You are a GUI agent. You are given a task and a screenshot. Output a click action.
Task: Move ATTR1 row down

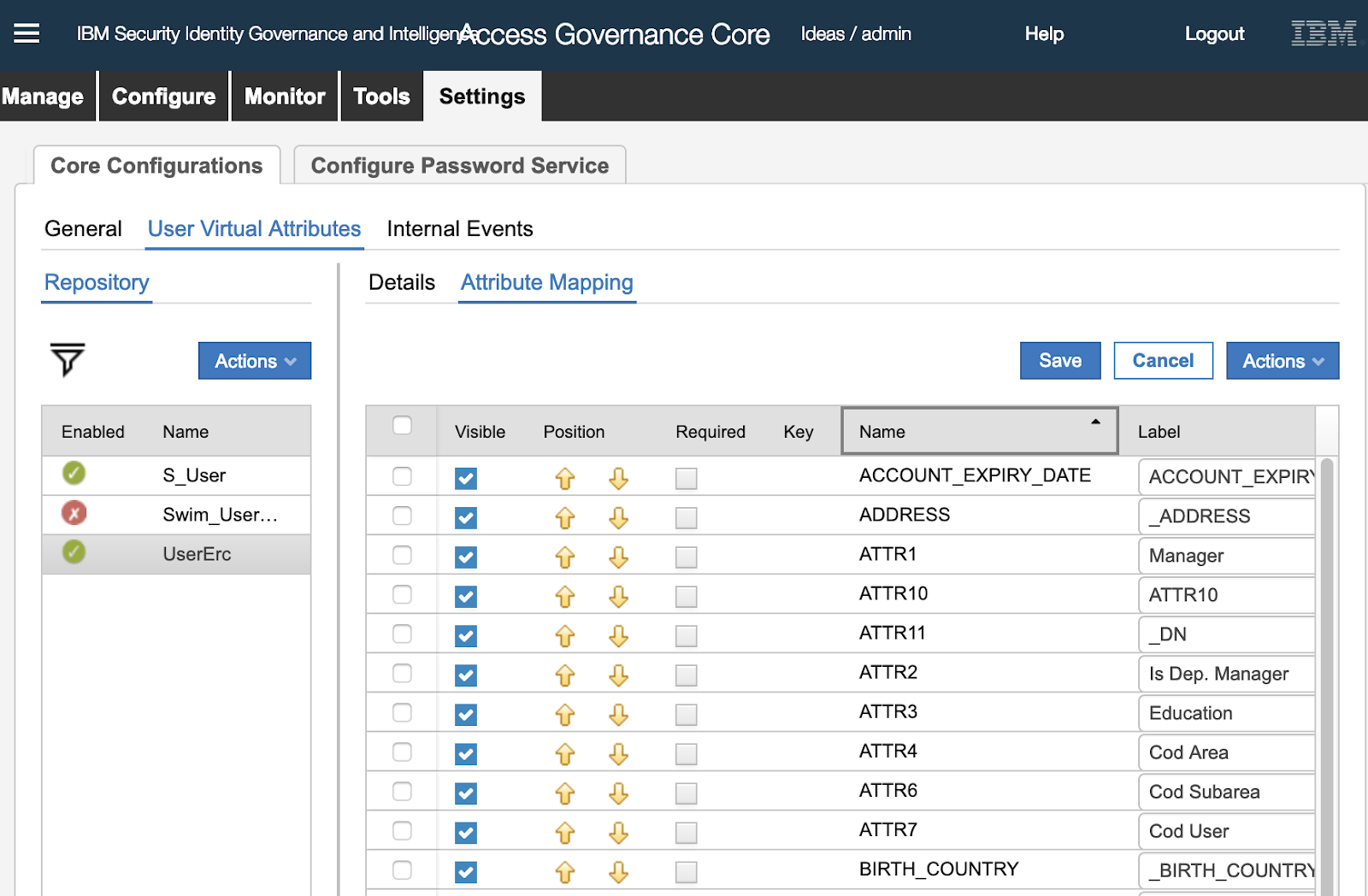point(619,557)
